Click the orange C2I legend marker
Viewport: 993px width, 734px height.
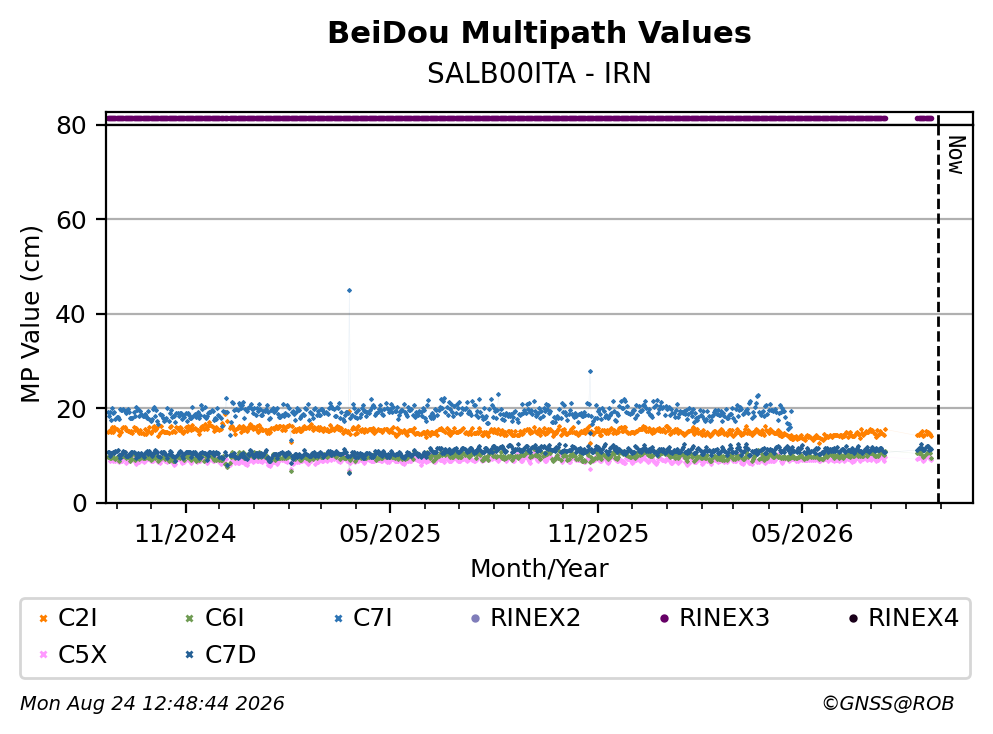(x=43, y=619)
